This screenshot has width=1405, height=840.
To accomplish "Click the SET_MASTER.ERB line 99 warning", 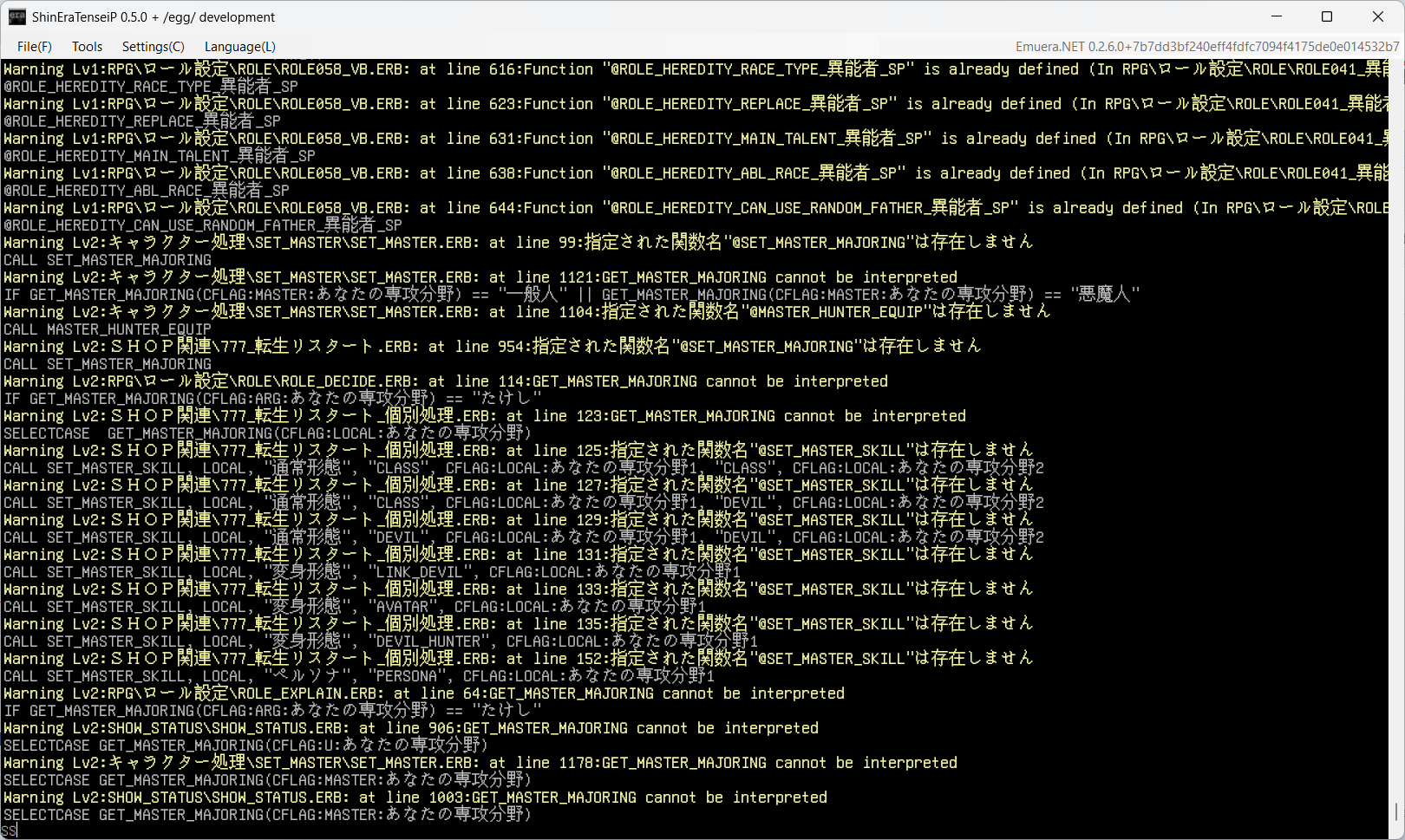I will (x=519, y=243).
